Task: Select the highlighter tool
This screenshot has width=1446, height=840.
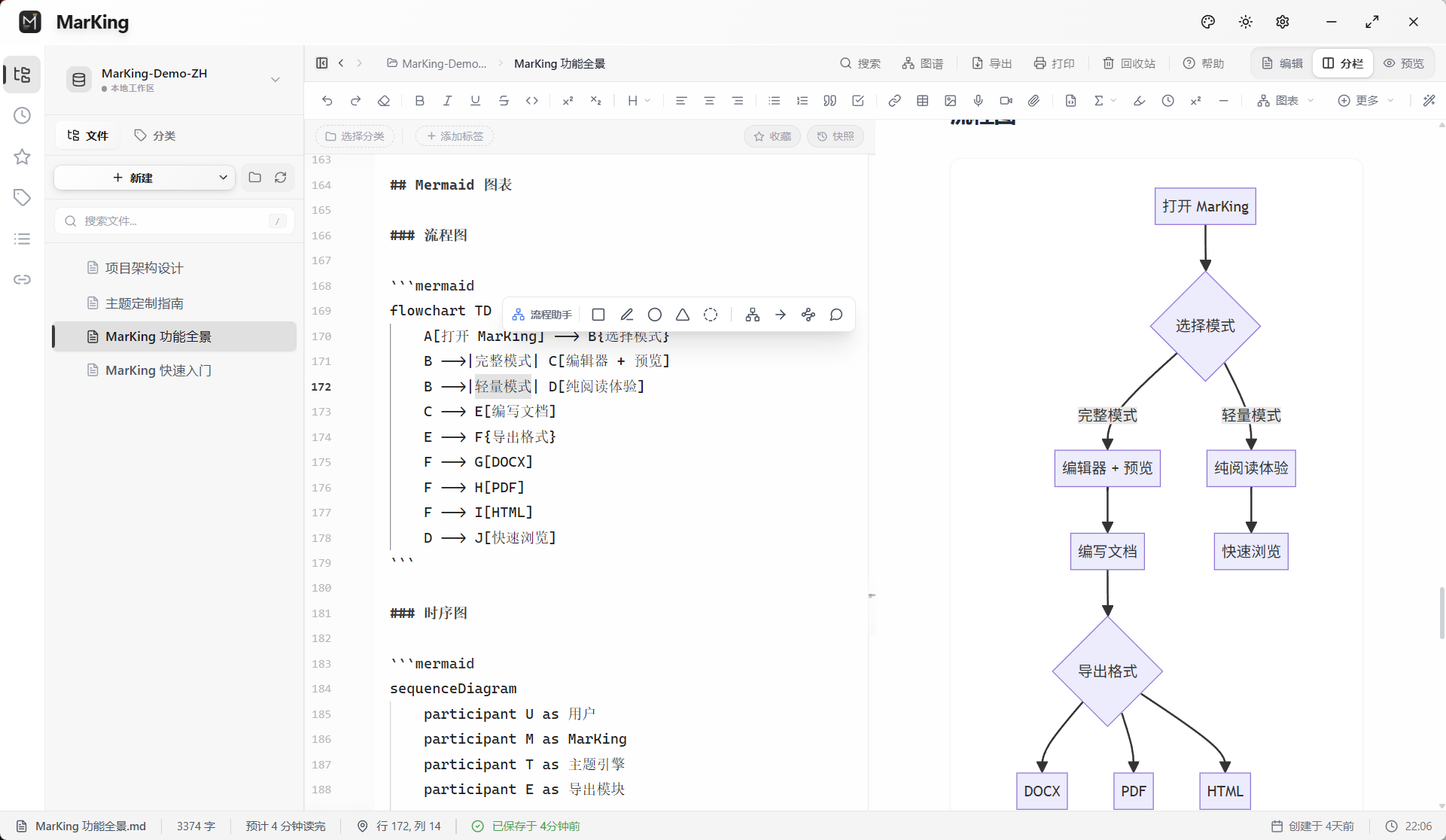Action: pos(1140,101)
